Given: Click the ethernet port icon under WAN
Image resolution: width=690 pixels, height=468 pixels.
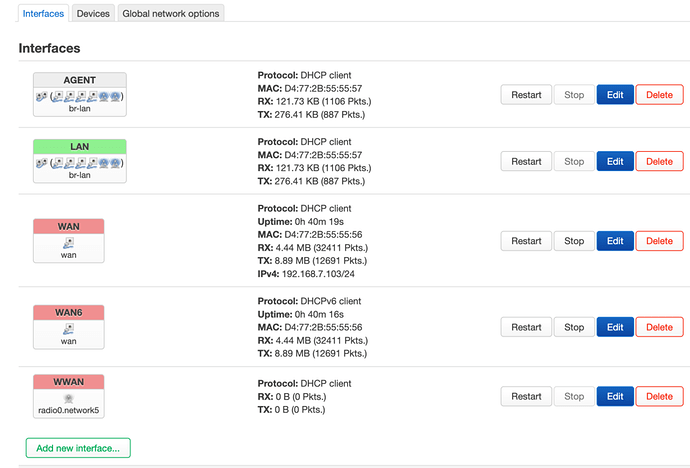Looking at the screenshot, I should (69, 243).
